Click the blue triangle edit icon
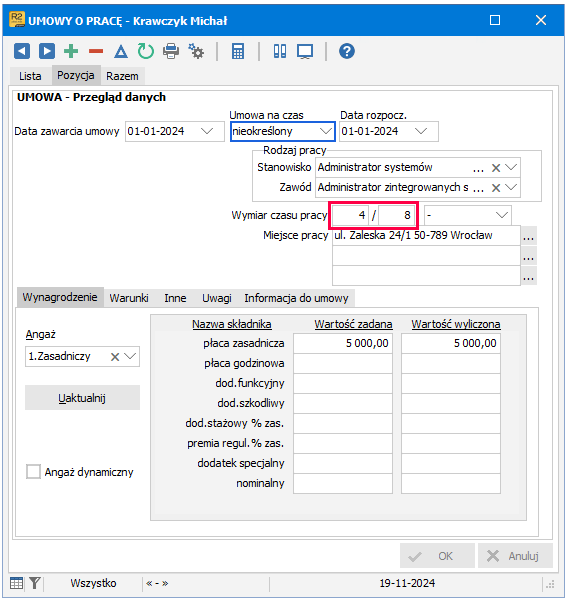 pyautogui.click(x=121, y=51)
